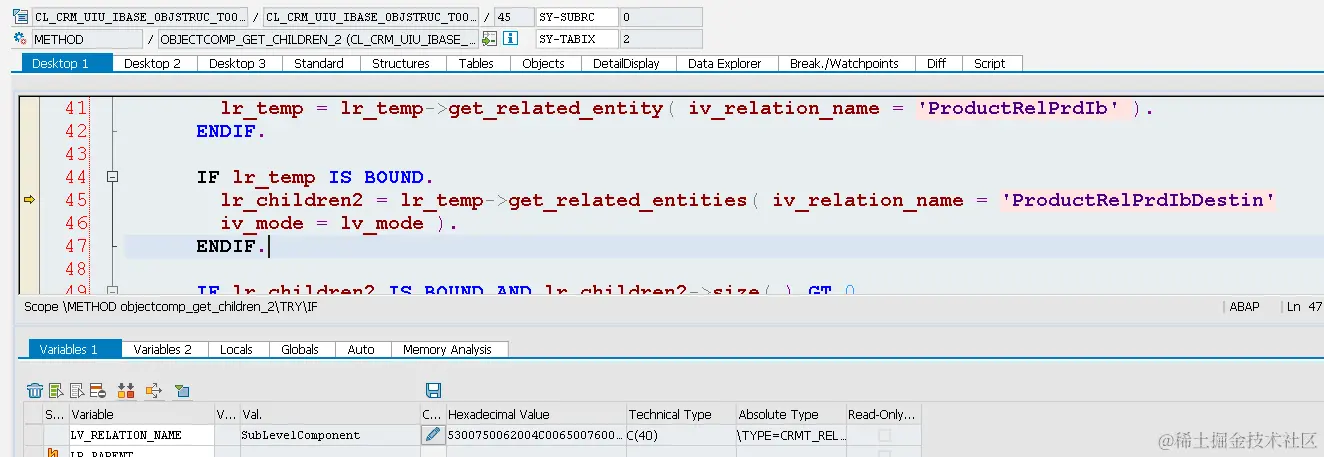Viewport: 1324px width, 457px height.
Task: Click the METHOD event type field
Action: click(87, 39)
